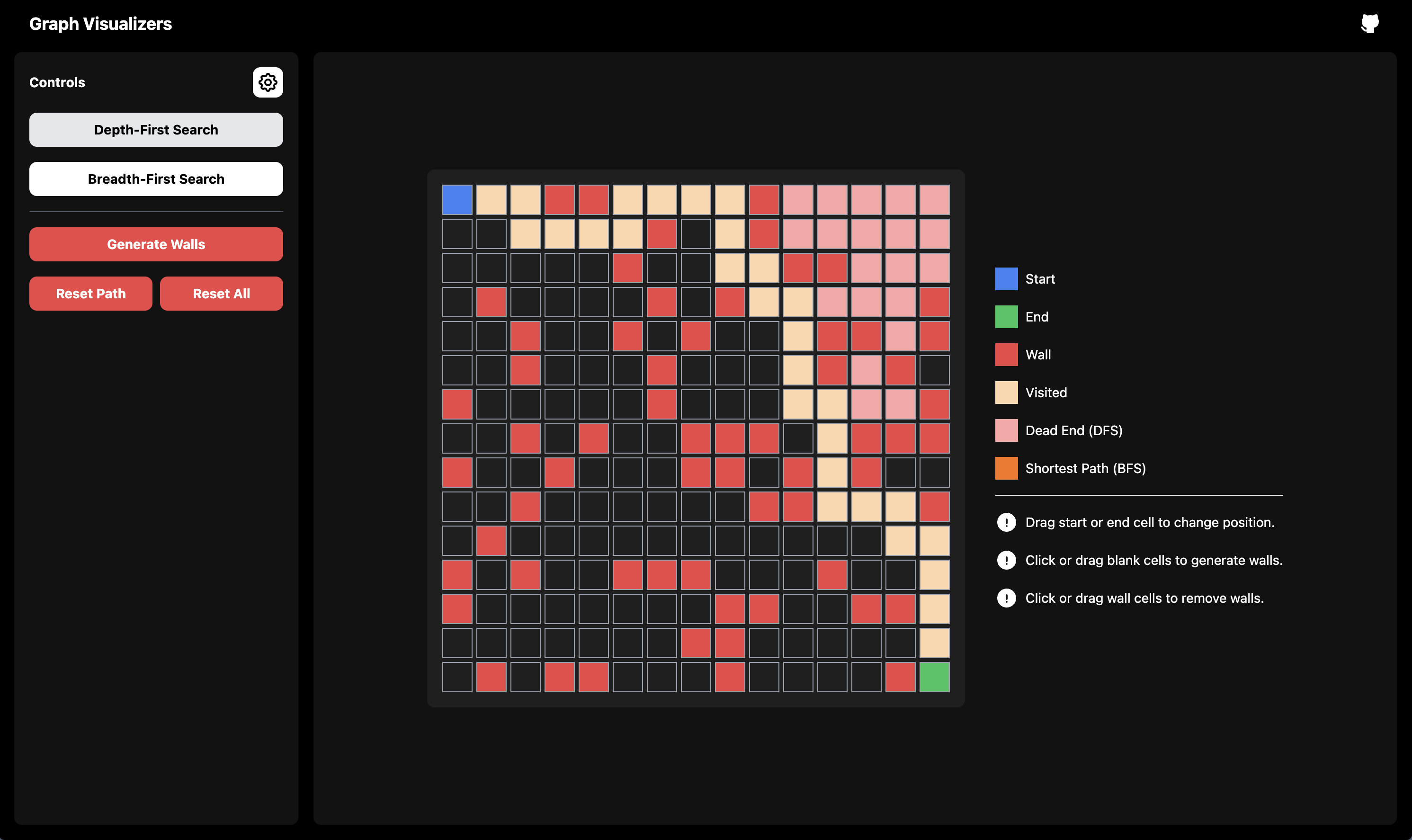Click the alert icon beside remove walls tip
The height and width of the screenshot is (840, 1412).
click(x=1006, y=598)
